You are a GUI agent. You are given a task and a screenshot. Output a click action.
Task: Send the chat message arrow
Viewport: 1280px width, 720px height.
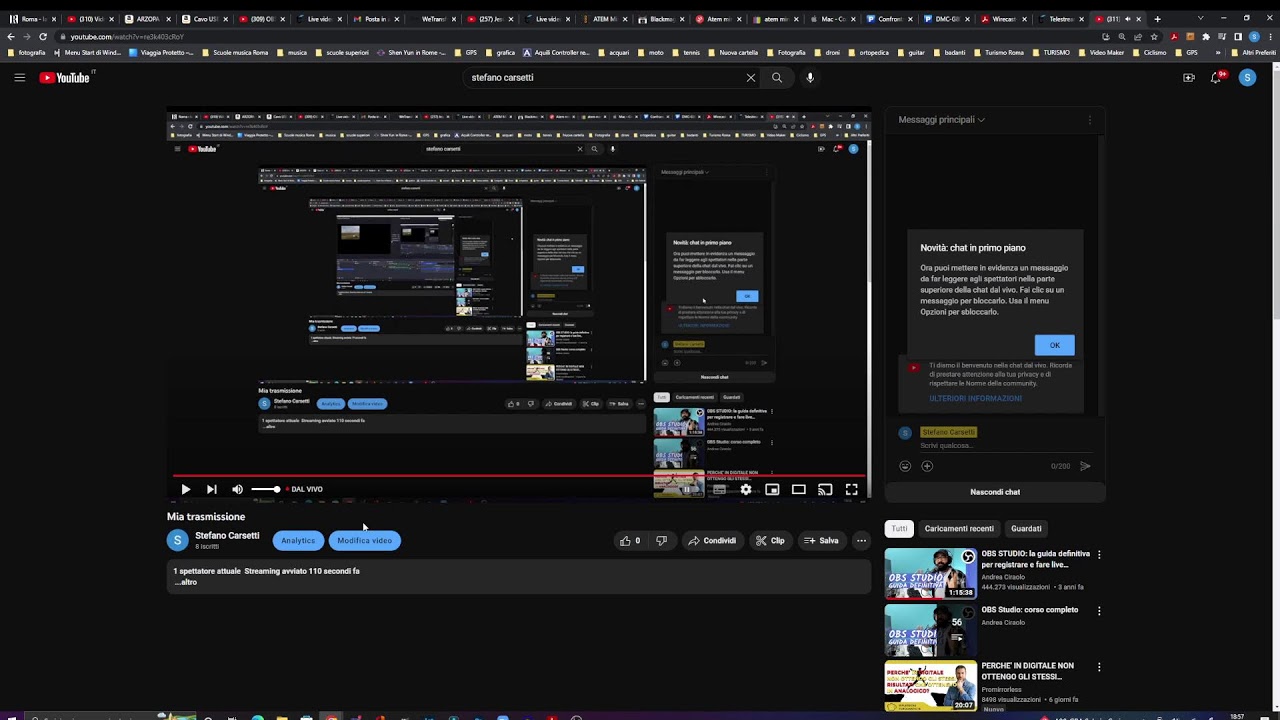[x=1085, y=466]
